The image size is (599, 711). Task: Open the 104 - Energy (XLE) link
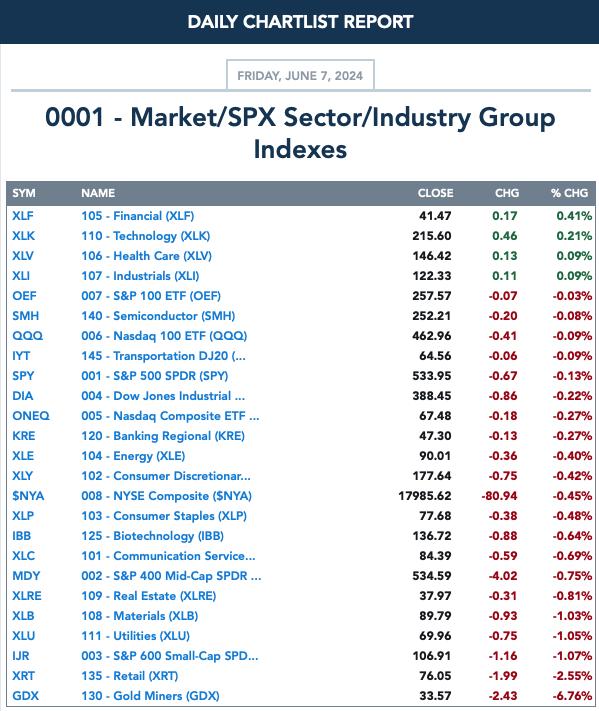133,456
